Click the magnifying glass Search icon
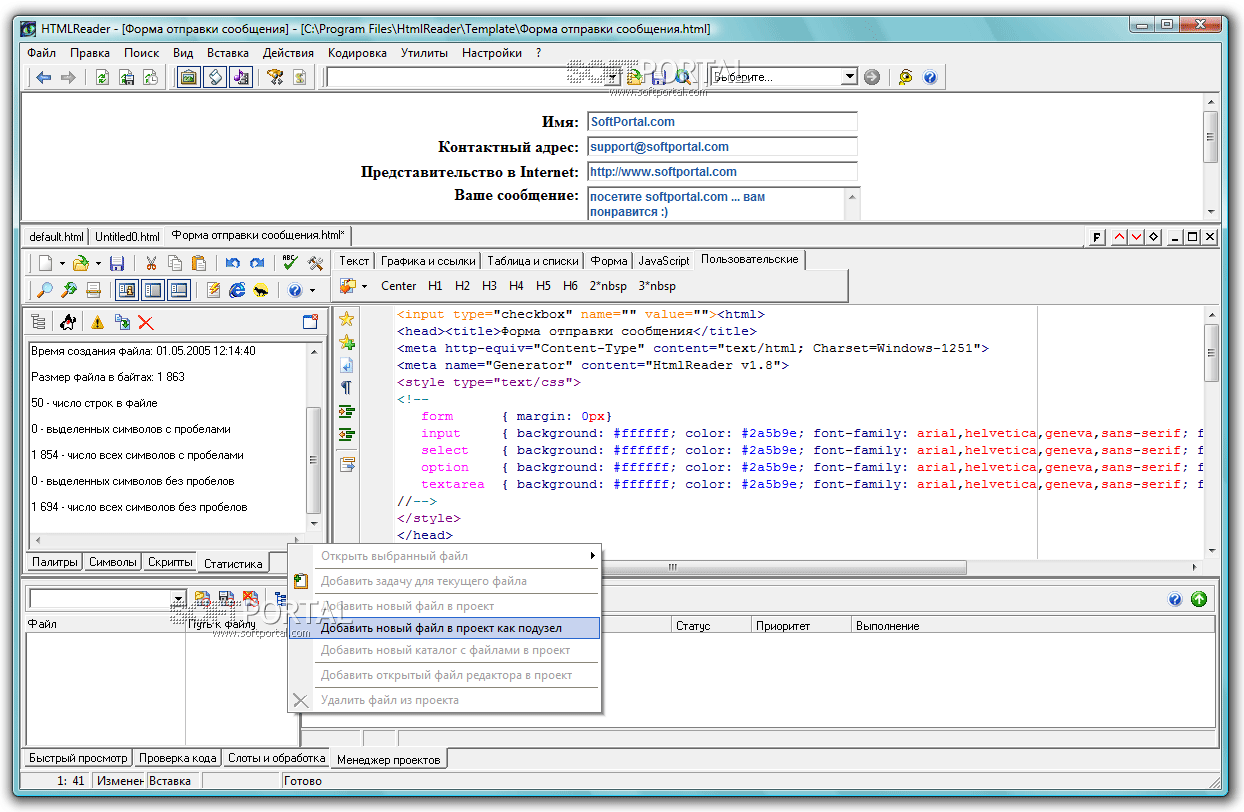The height and width of the screenshot is (812, 1244). click(44, 290)
